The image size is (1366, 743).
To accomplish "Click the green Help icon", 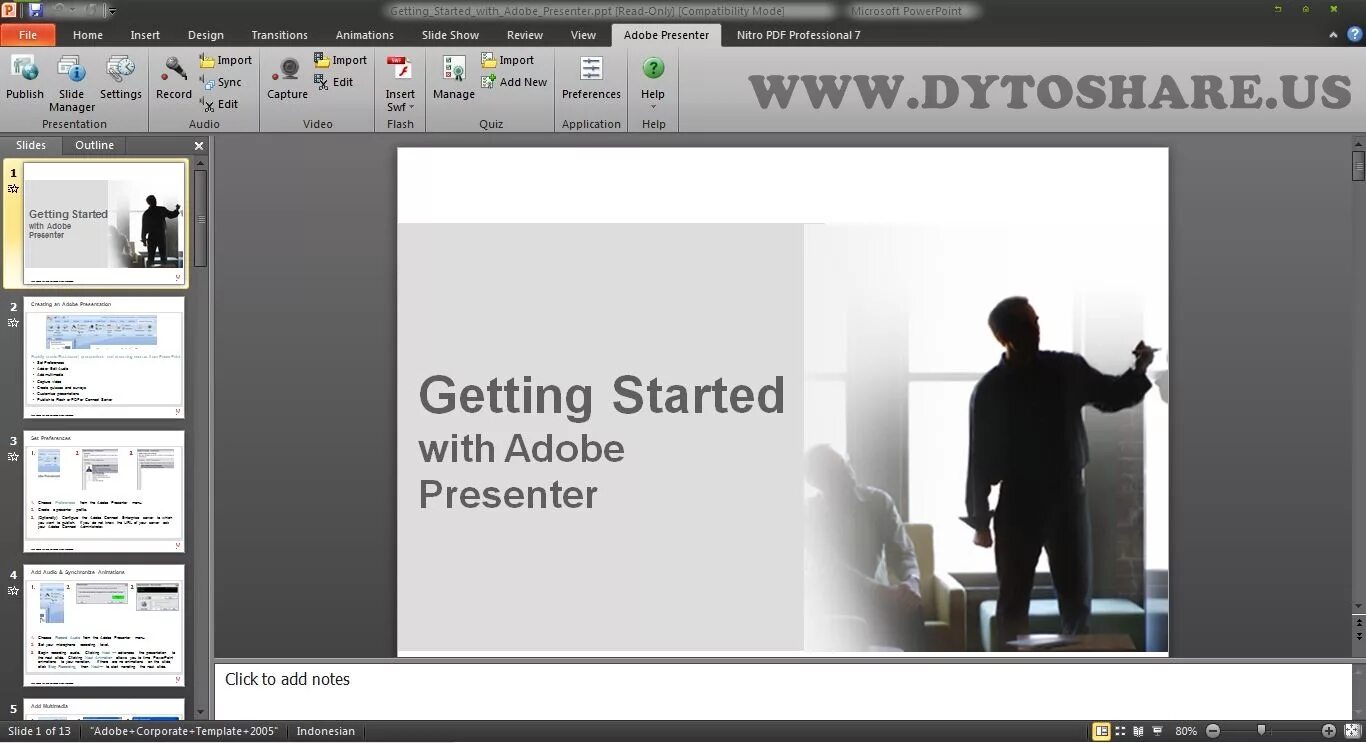I will (653, 68).
